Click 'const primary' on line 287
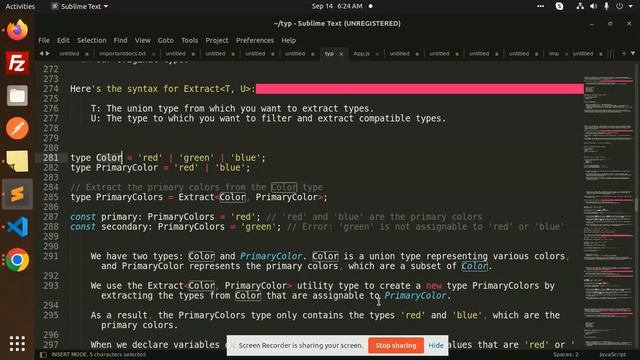Image resolution: width=640 pixels, height=360 pixels. (x=106, y=217)
